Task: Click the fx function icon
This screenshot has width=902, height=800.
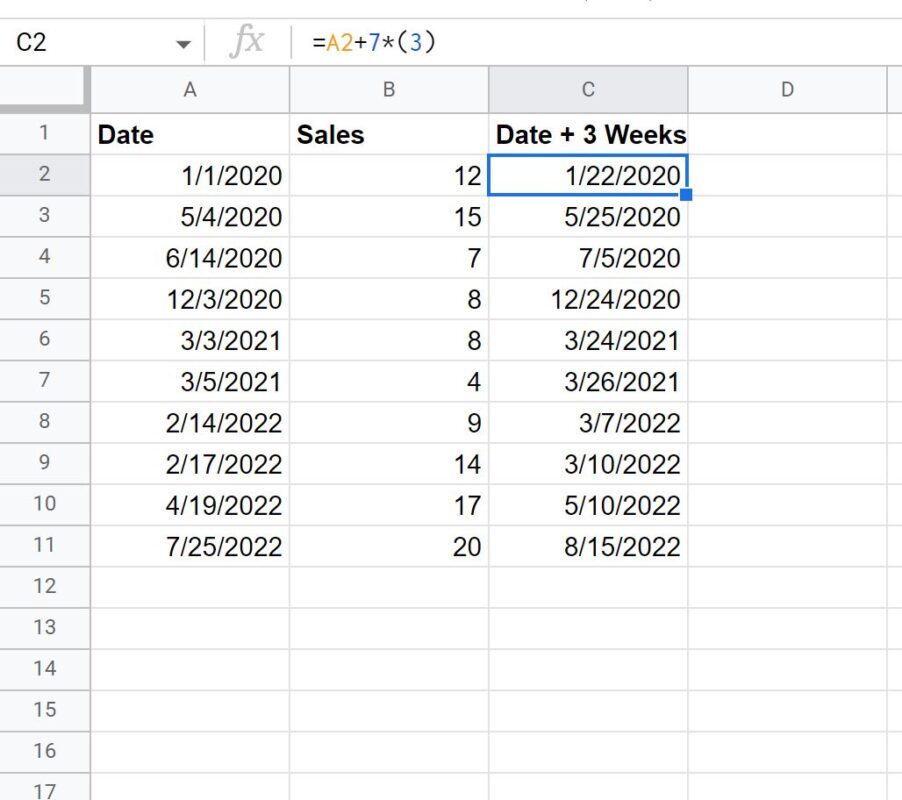Action: tap(247, 41)
